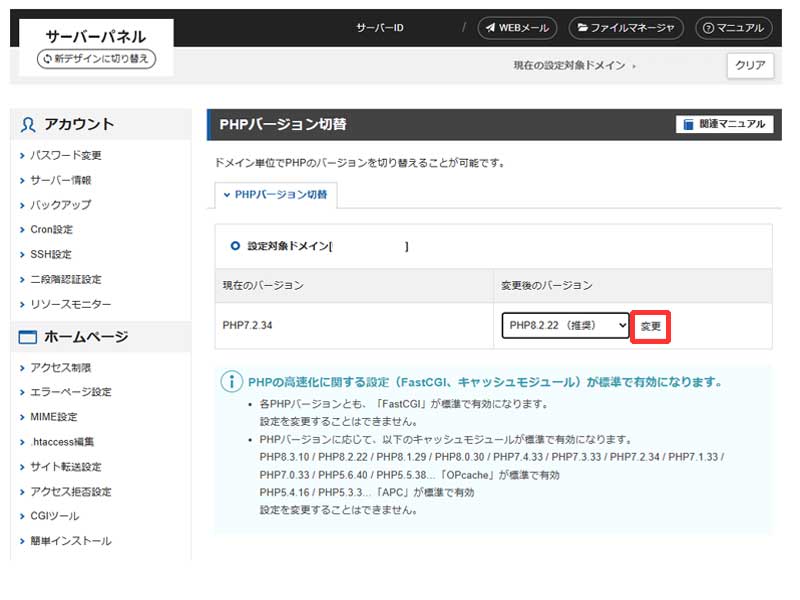Click the WEBメール button
The width and height of the screenshot is (800, 600).
tap(517, 28)
